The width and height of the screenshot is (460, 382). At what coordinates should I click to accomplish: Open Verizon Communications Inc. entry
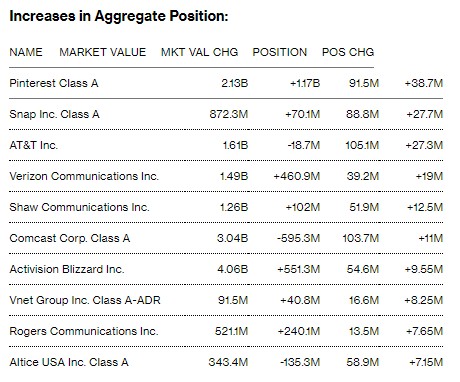[84, 176]
